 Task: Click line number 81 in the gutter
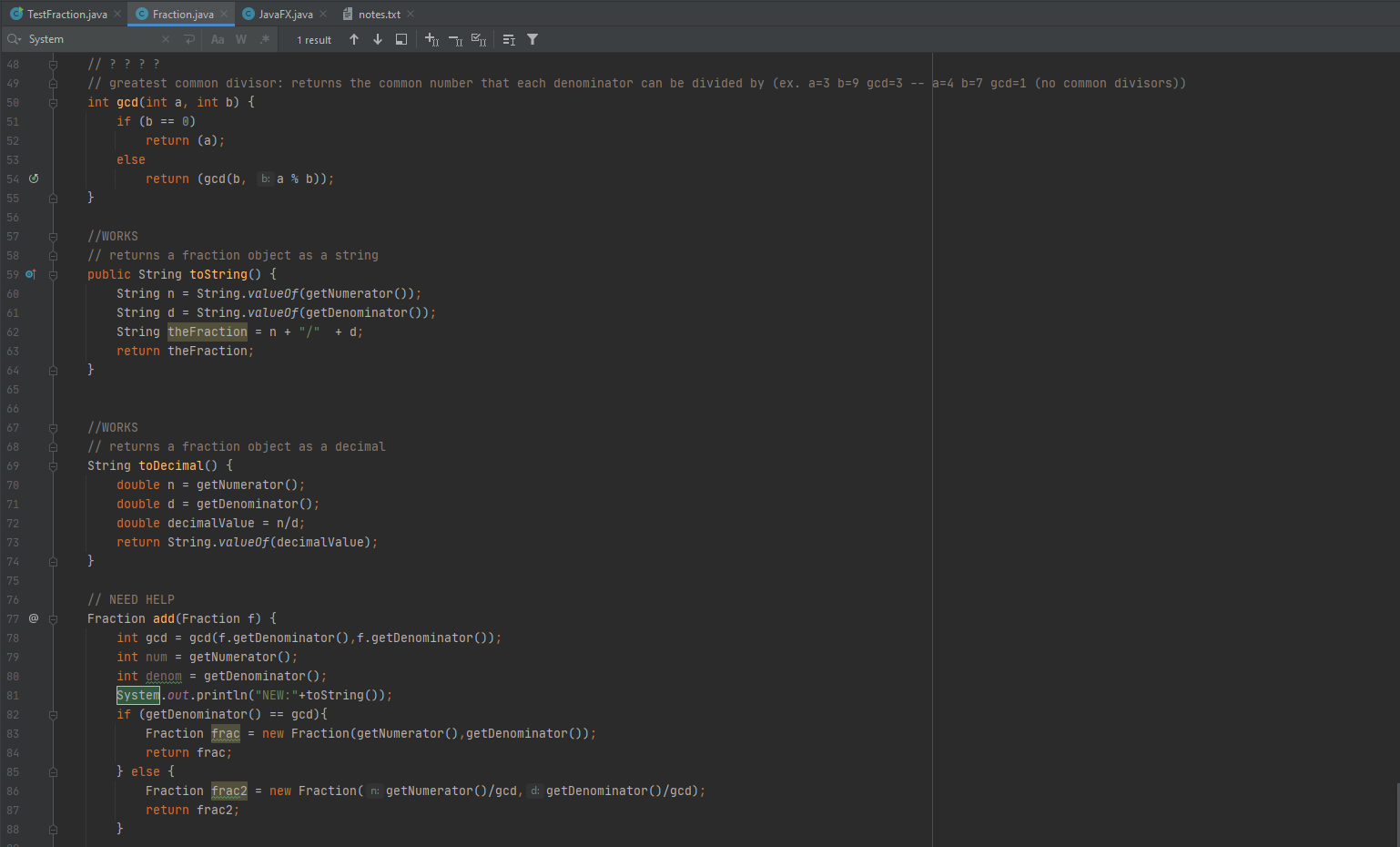[13, 695]
